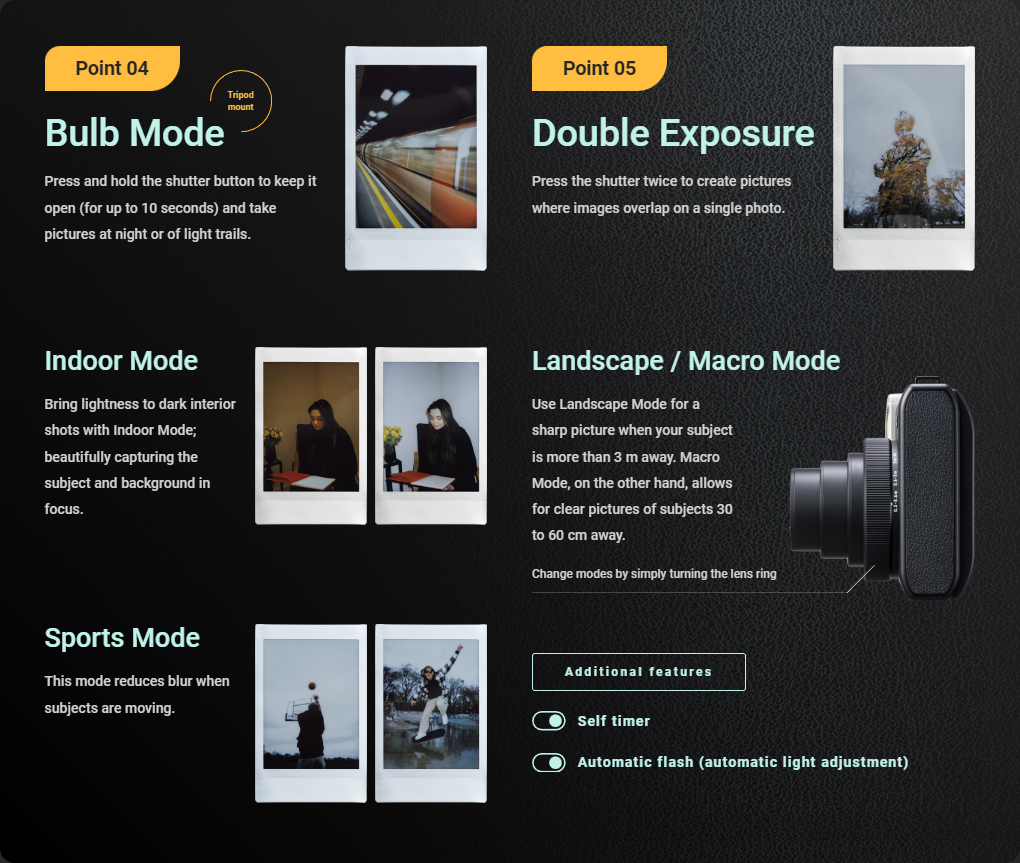This screenshot has width=1020, height=863.
Task: Select the darker indoor portrait photo
Action: [311, 435]
